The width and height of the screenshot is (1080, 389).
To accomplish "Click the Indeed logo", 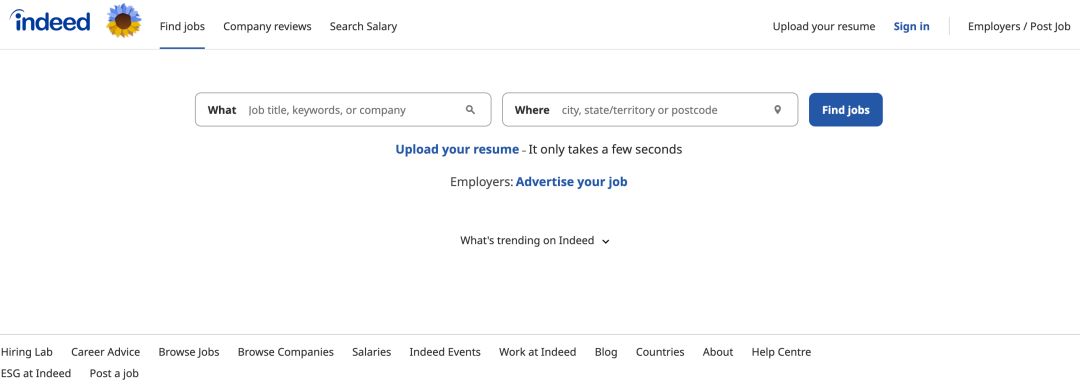I will point(50,21).
